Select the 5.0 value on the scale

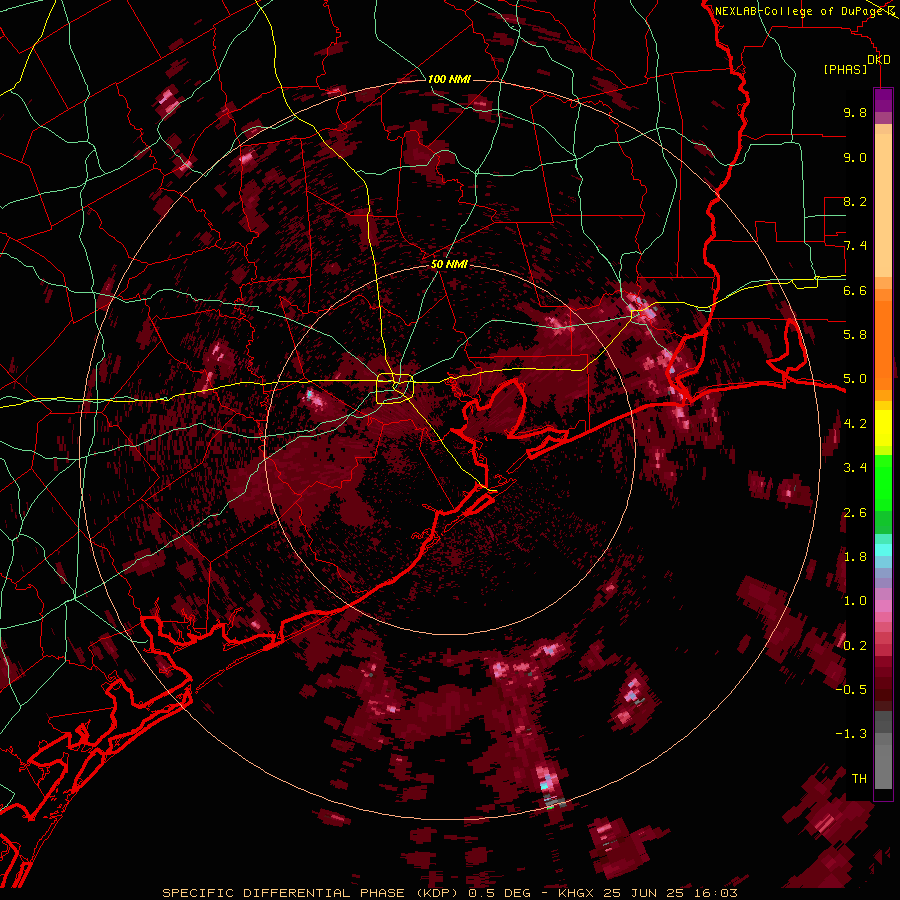click(855, 379)
